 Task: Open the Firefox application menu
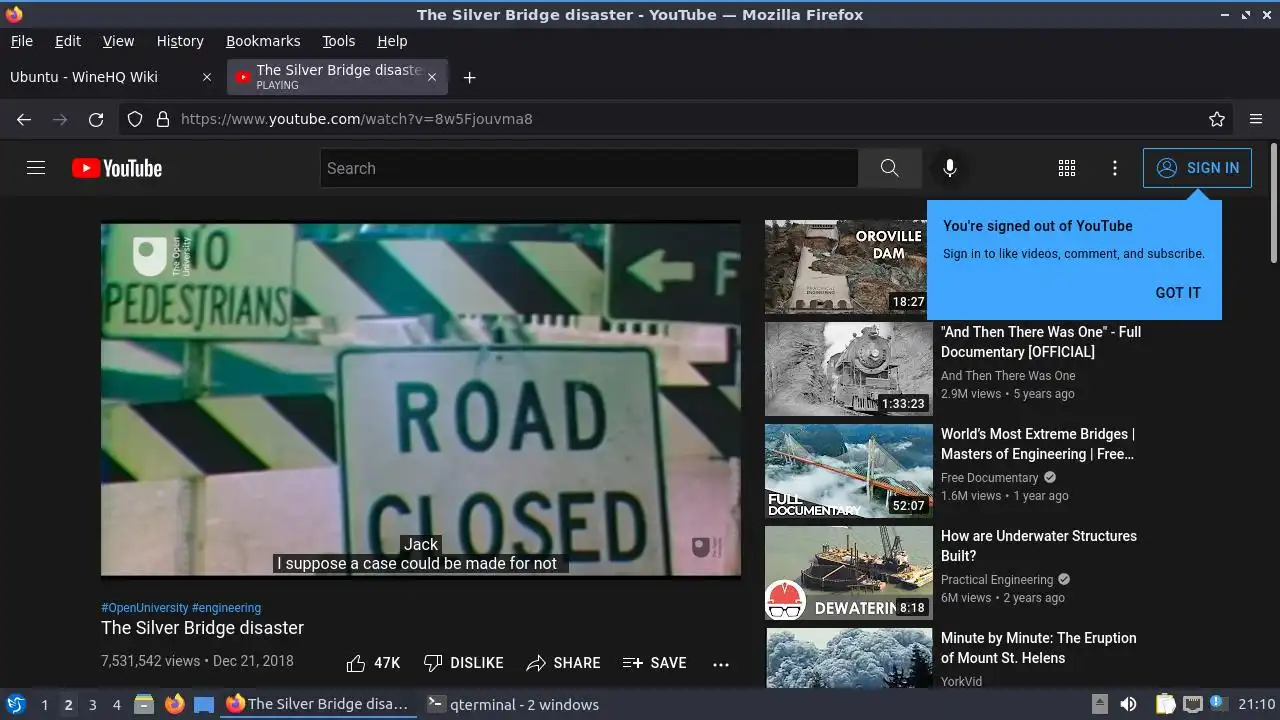pos(1256,119)
